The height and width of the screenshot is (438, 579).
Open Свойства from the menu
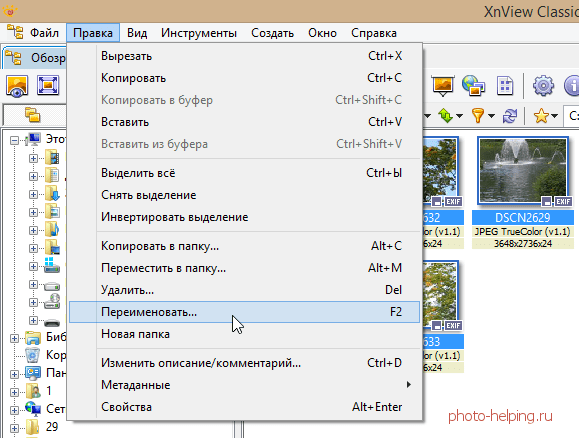[x=244, y=407]
